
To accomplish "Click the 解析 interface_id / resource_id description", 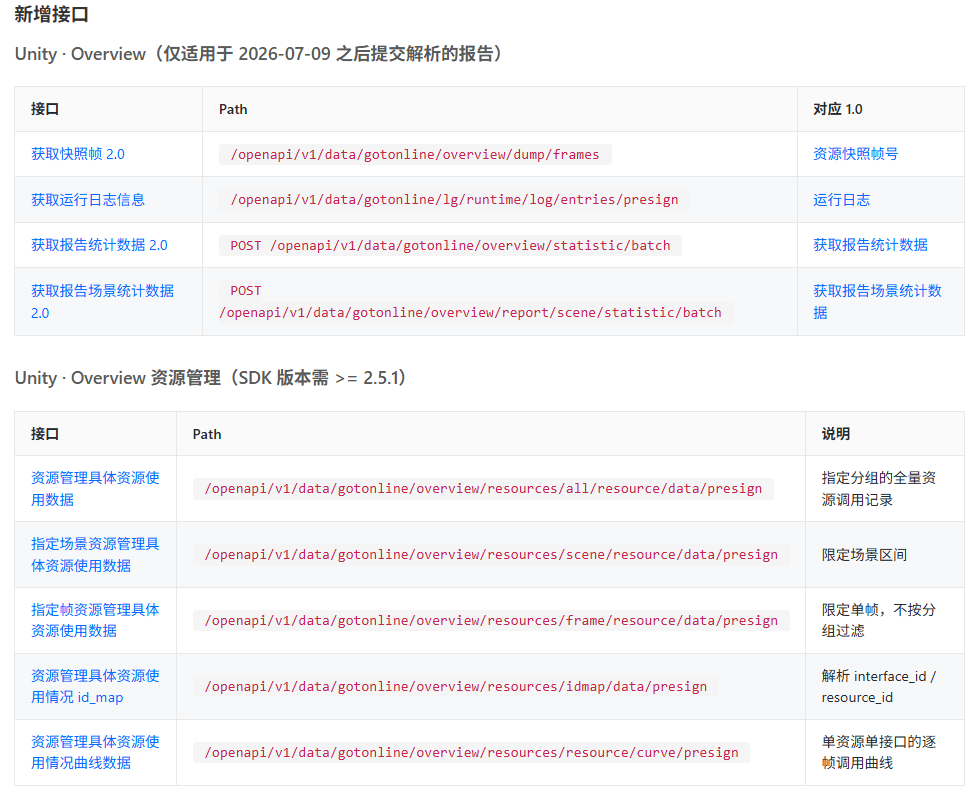I will (x=879, y=686).
